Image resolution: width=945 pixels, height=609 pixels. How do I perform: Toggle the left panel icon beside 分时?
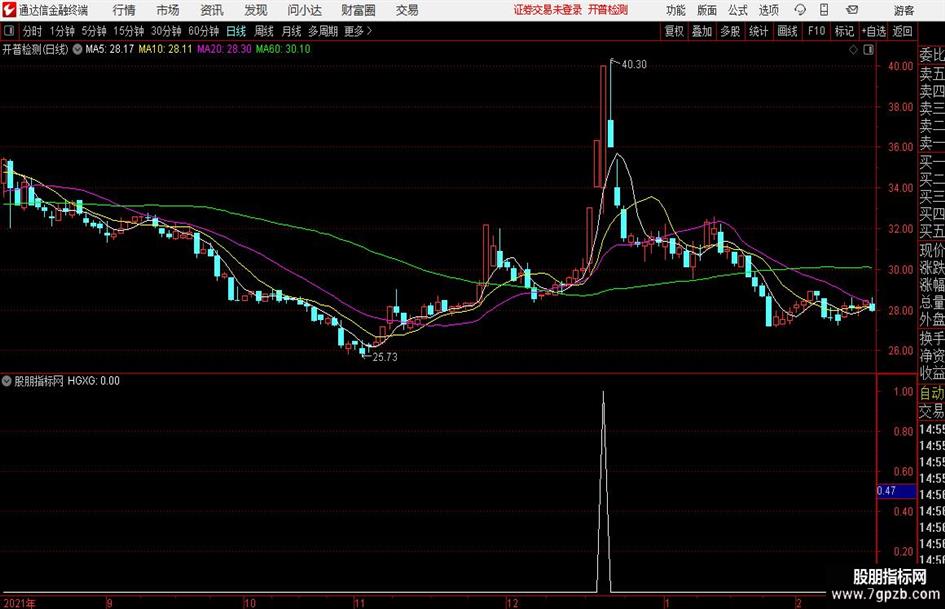[x=9, y=31]
